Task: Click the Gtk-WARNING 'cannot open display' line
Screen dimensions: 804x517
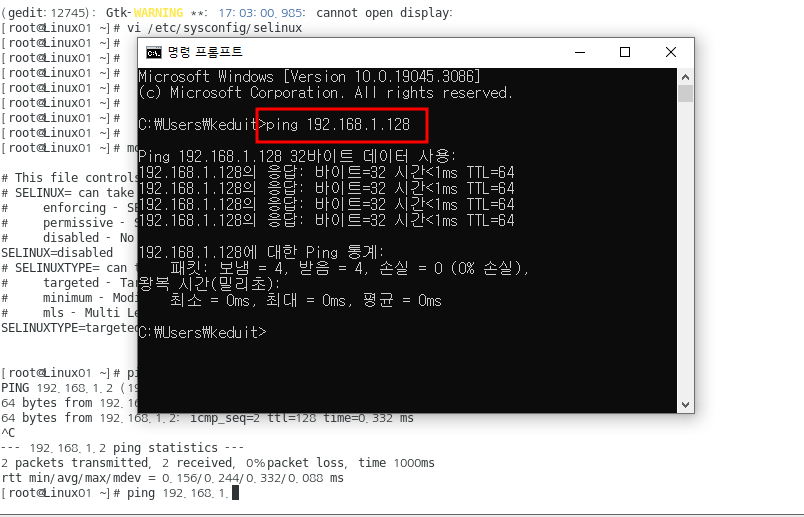Action: 227,13
